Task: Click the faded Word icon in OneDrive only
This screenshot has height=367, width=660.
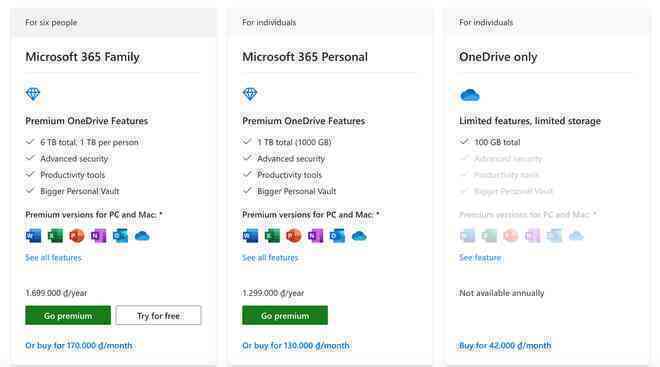Action: click(468, 236)
